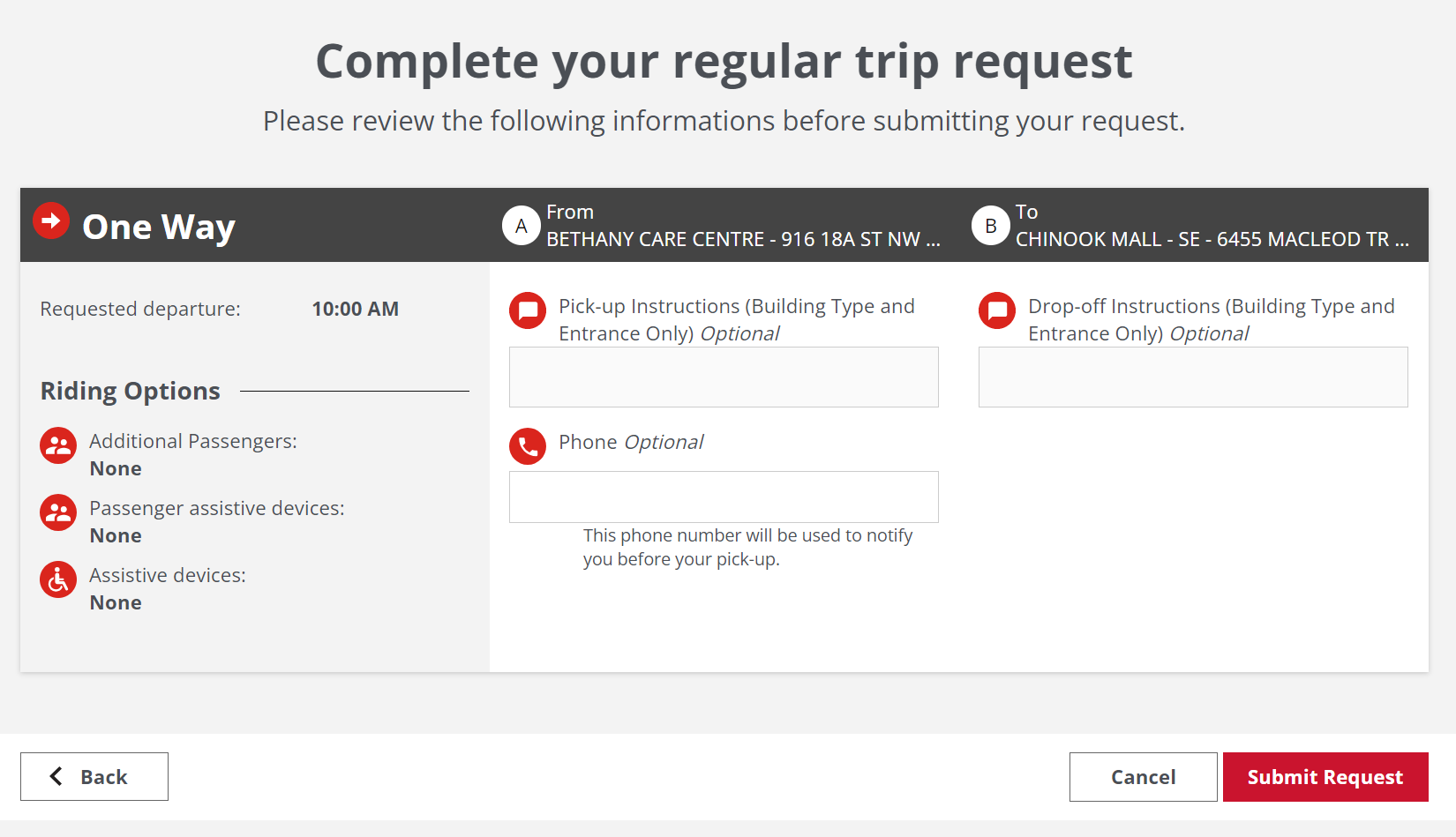Click the wheelchair Assistive devices icon
1456x837 pixels.
[x=58, y=579]
